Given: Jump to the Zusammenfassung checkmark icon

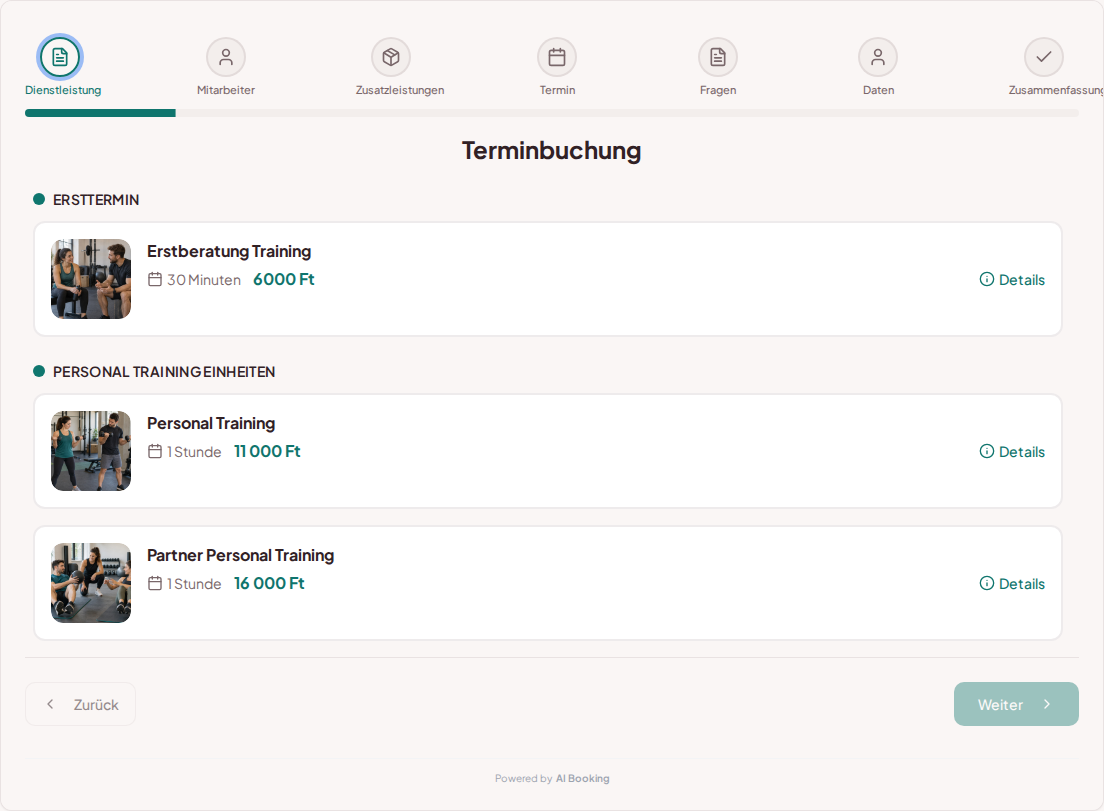Looking at the screenshot, I should [1044, 57].
